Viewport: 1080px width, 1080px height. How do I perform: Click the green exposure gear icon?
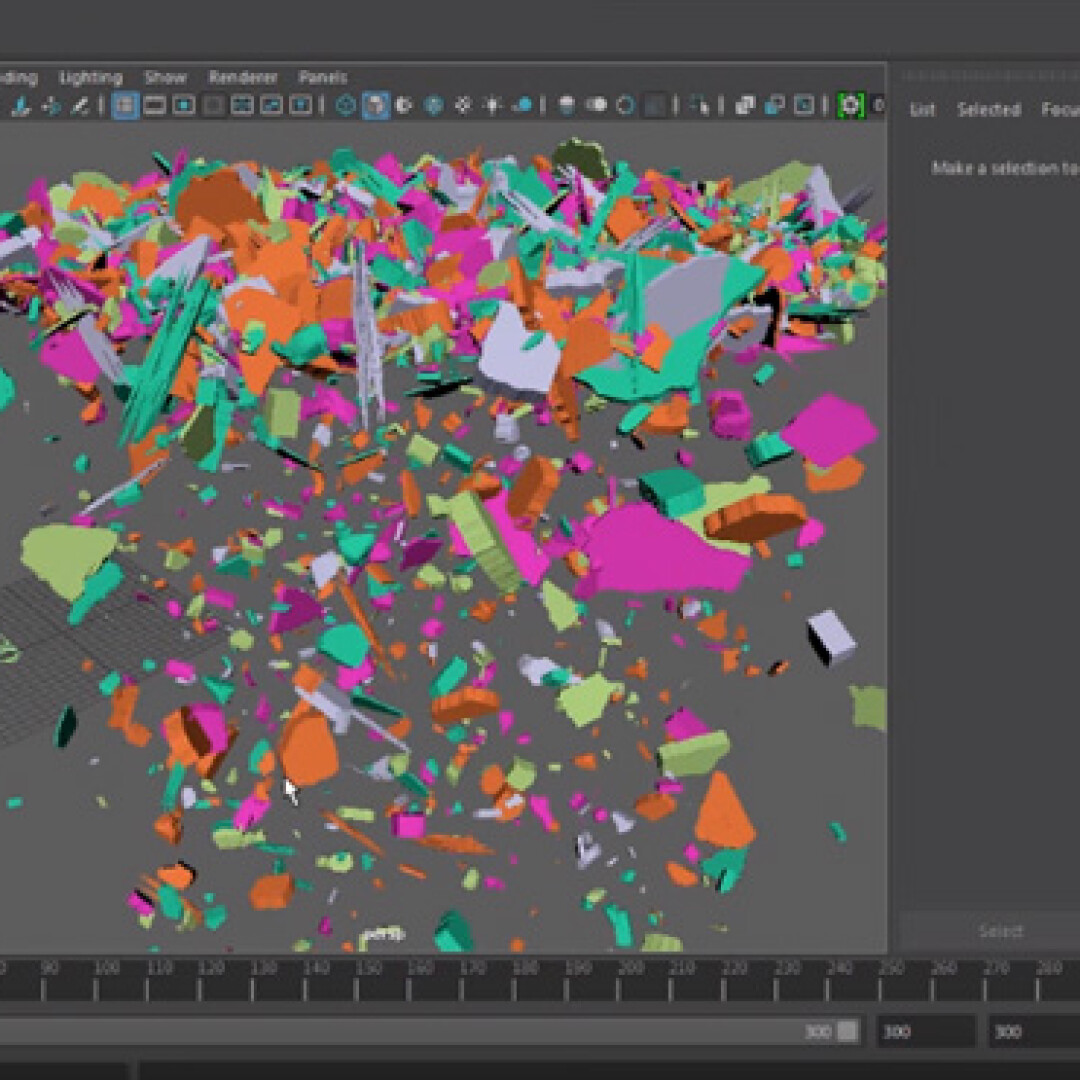850,105
